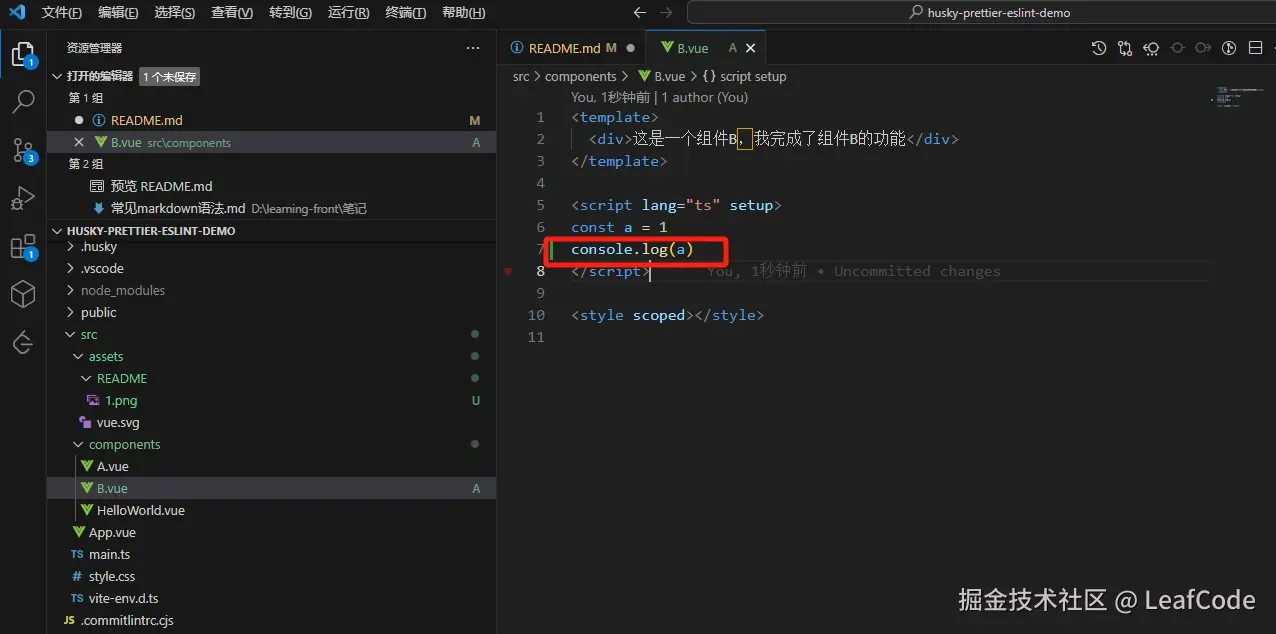The width and height of the screenshot is (1276, 634).
Task: Open the 终端(T) menu
Action: (x=406, y=13)
